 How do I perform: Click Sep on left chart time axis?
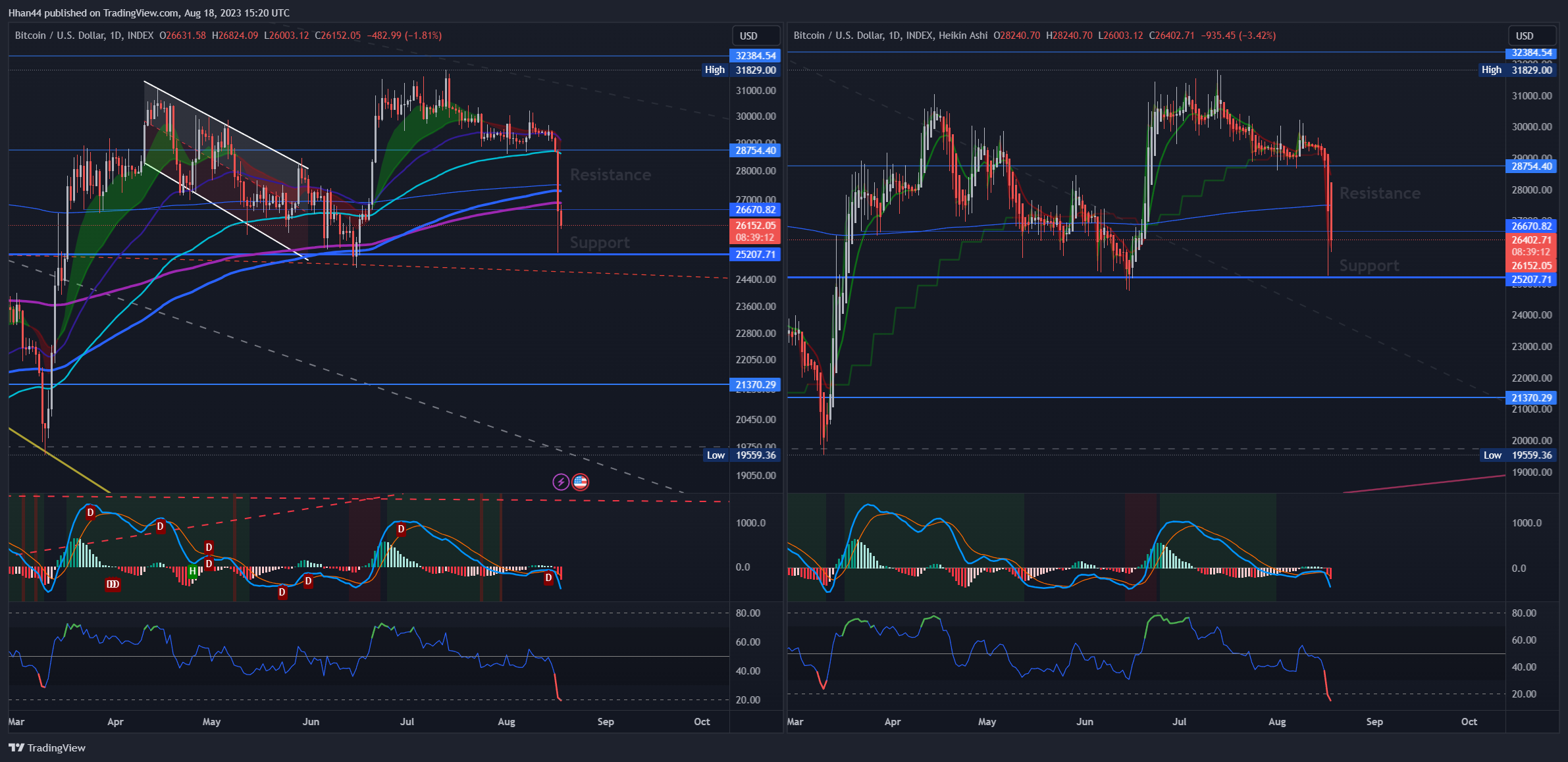[x=606, y=722]
